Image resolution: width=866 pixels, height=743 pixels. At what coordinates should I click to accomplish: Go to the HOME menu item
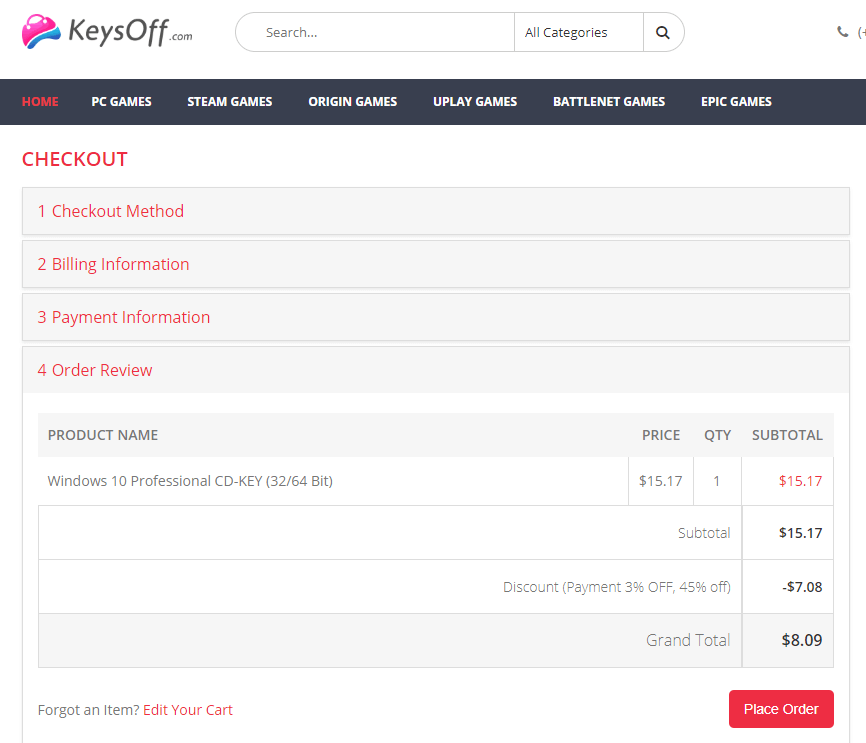pyautogui.click(x=40, y=101)
